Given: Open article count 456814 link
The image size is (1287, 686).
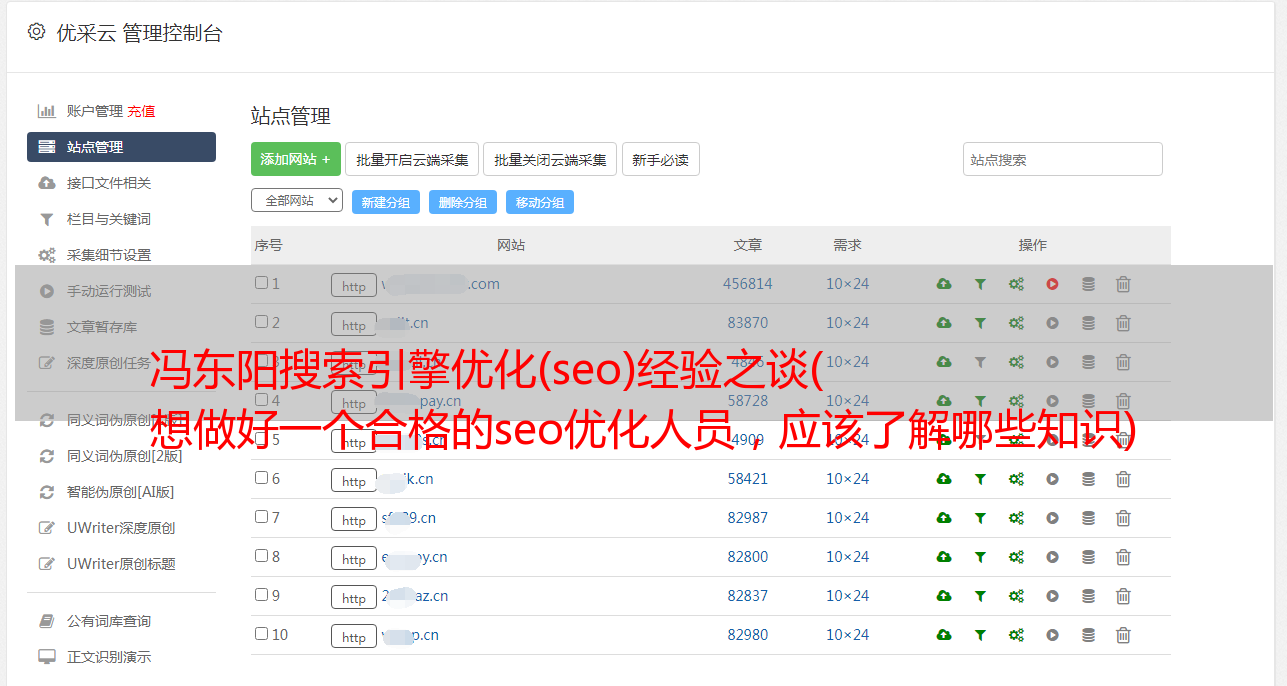Looking at the screenshot, I should 748,284.
